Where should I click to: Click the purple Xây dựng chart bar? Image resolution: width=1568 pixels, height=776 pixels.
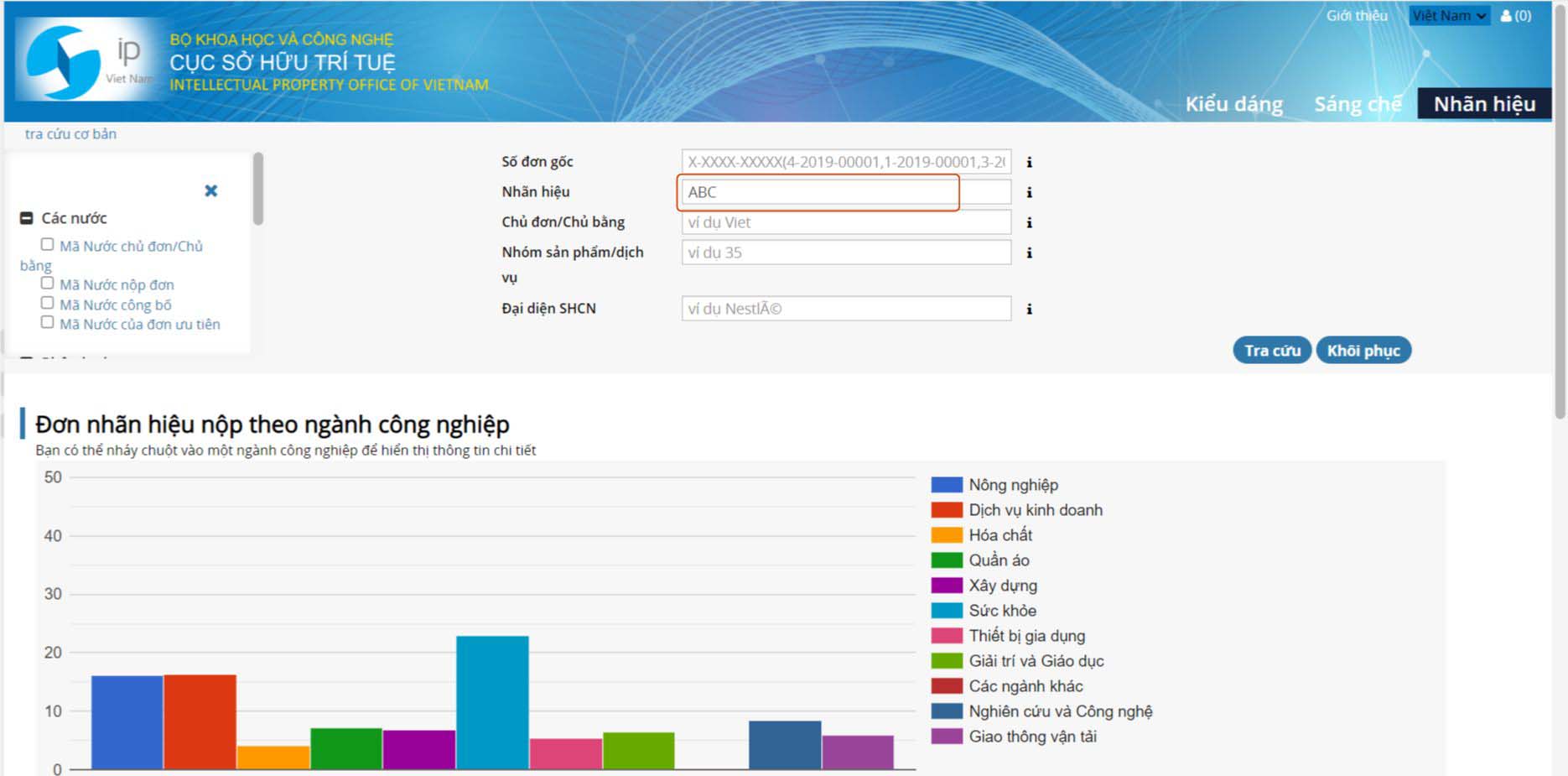(419, 750)
